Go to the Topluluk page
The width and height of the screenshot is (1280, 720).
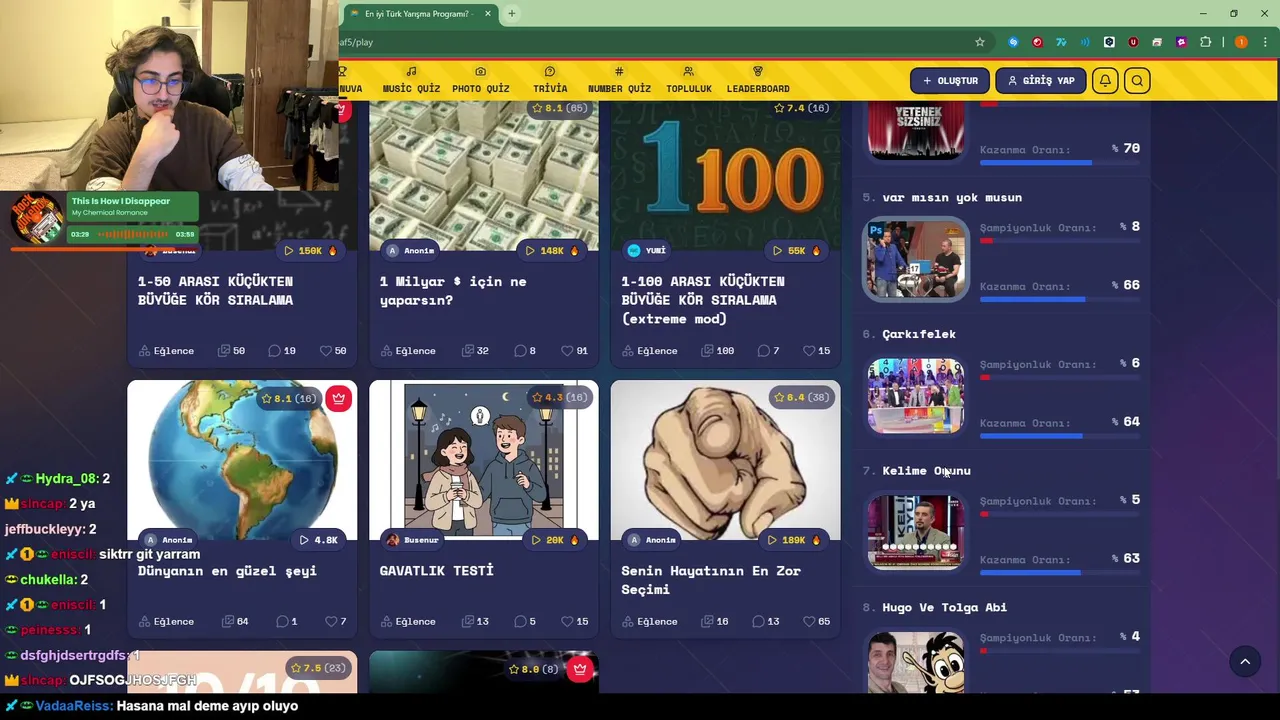688,81
